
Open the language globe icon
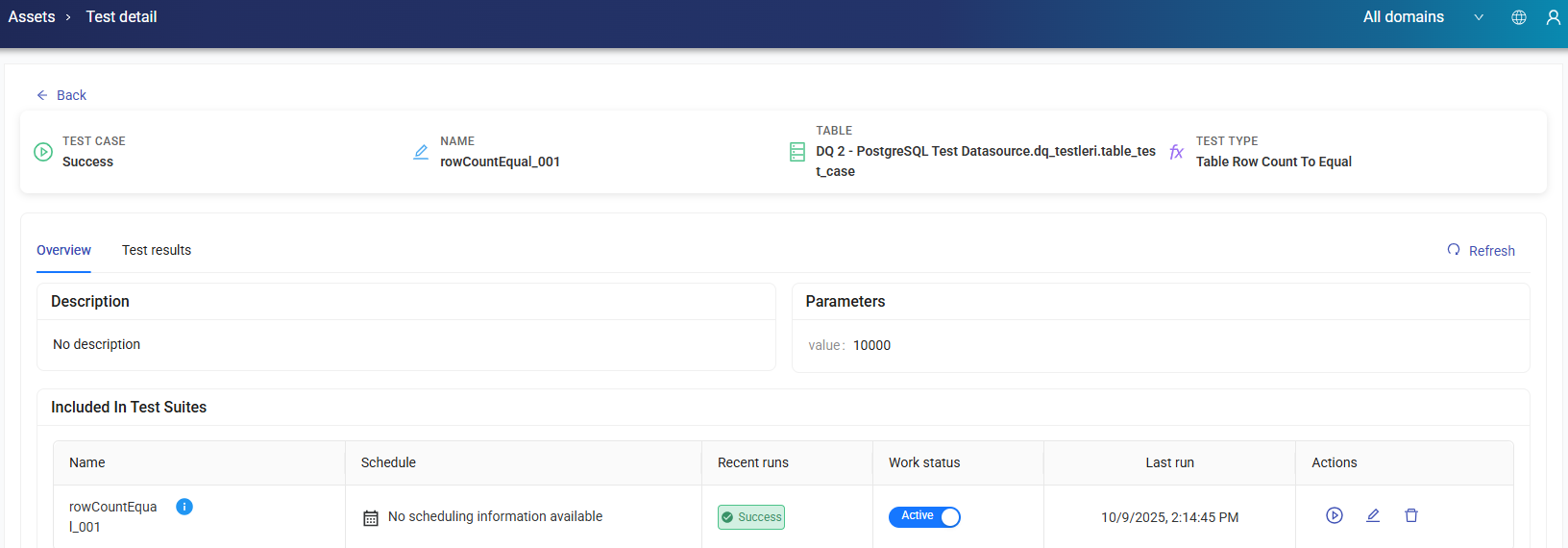click(1519, 17)
